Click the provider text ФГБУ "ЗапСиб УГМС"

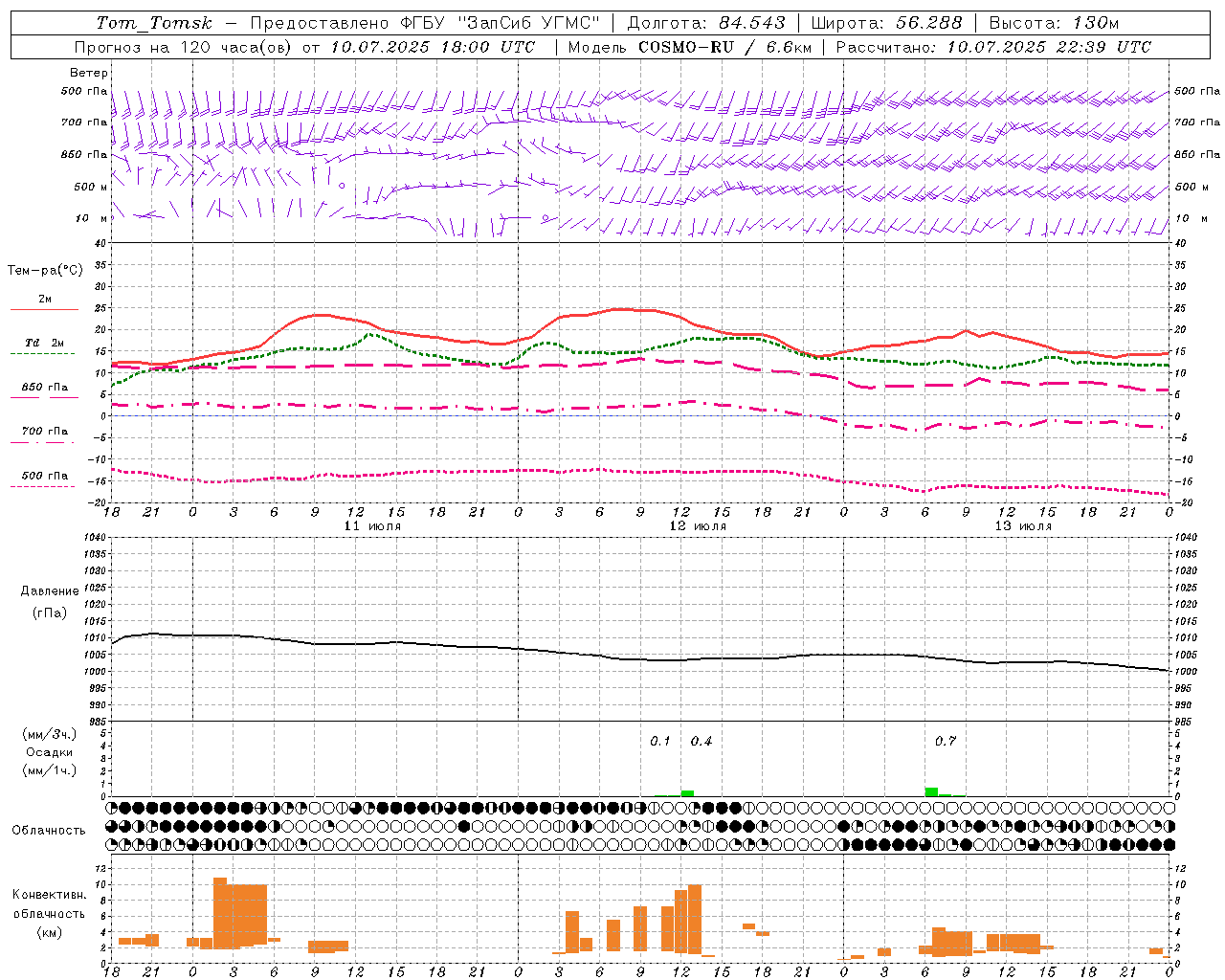(x=499, y=23)
